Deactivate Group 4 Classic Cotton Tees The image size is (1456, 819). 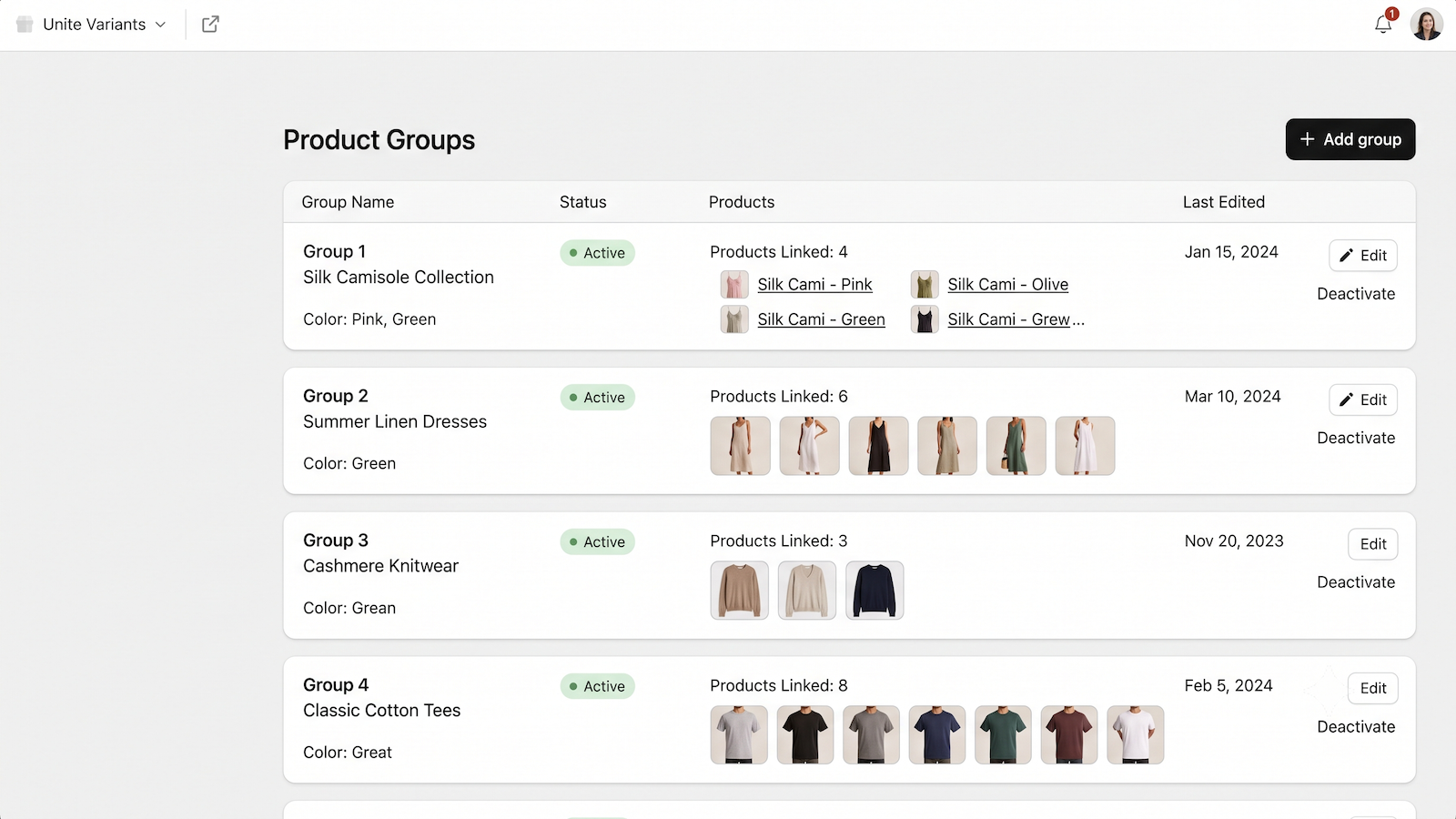pos(1356,727)
